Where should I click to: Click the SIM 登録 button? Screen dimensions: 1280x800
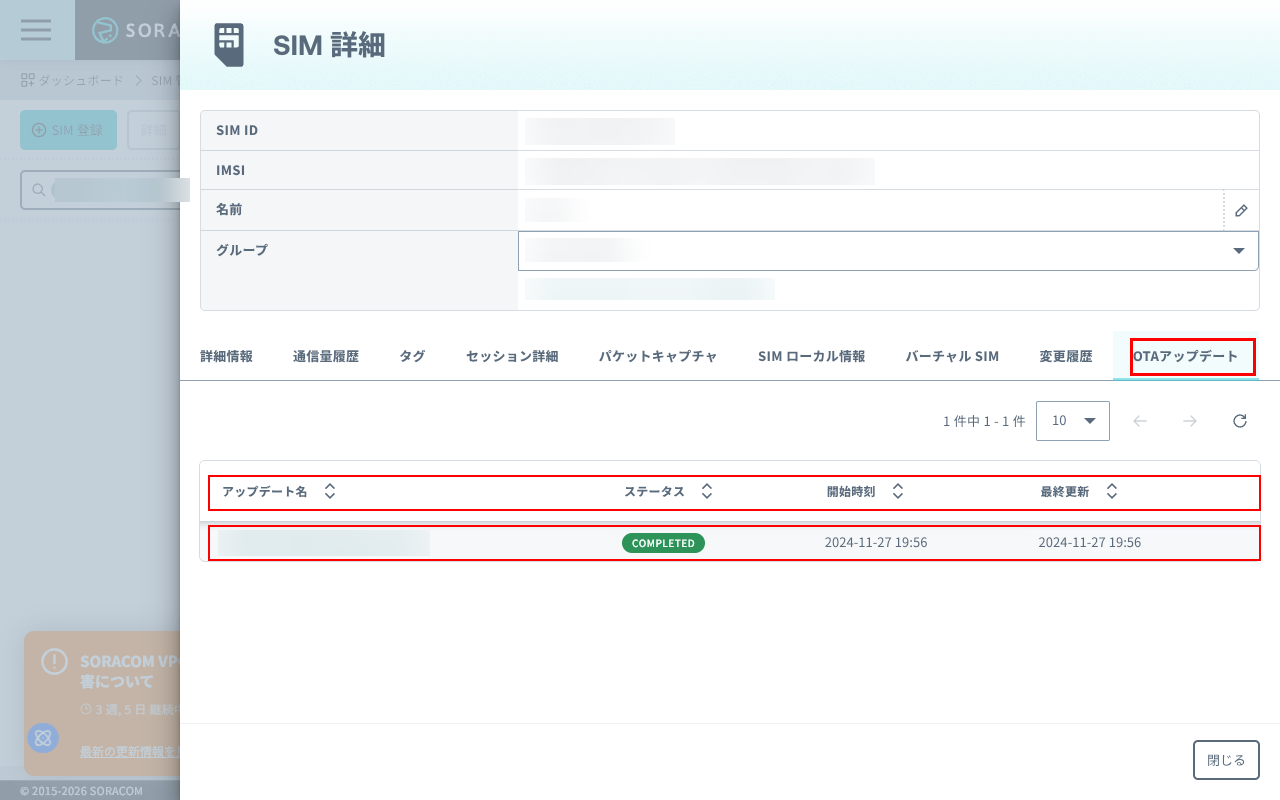pos(68,129)
